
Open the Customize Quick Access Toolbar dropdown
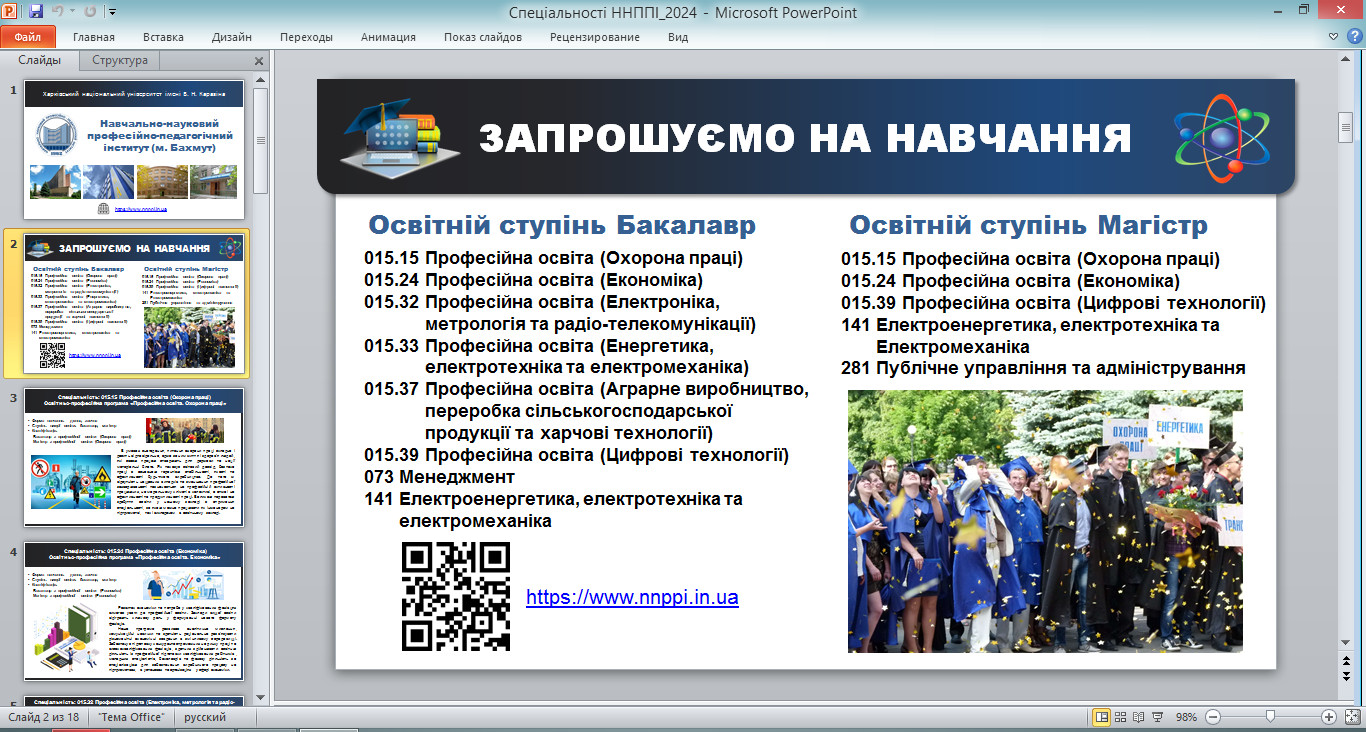tap(111, 12)
